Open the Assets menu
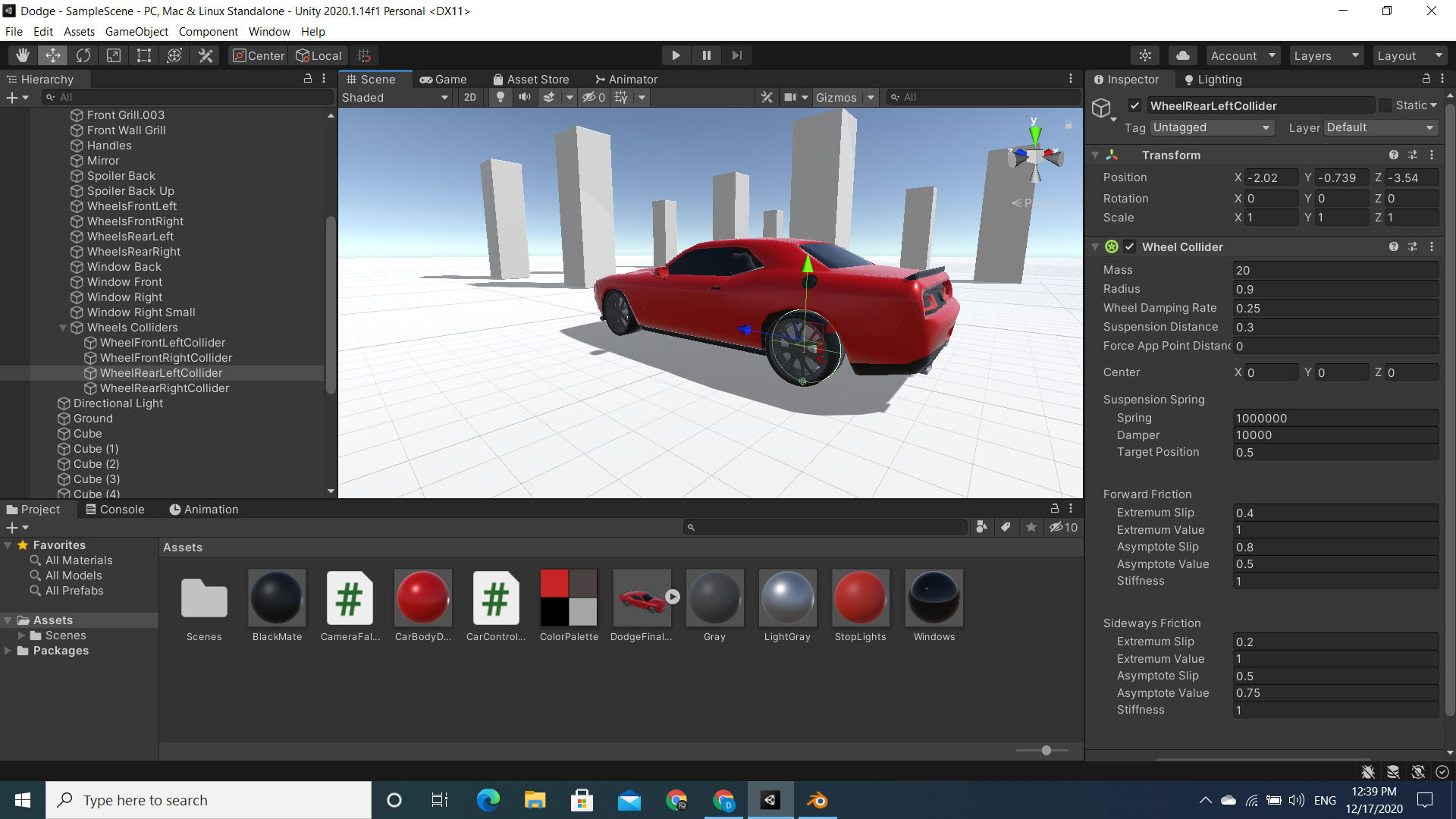 [79, 31]
